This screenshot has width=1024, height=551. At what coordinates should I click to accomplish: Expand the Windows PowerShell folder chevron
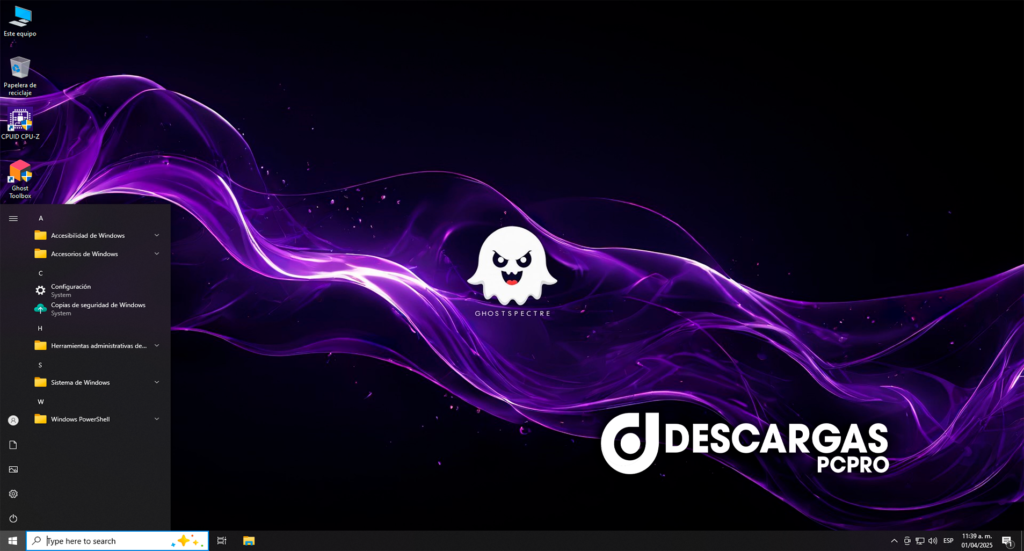(x=157, y=419)
